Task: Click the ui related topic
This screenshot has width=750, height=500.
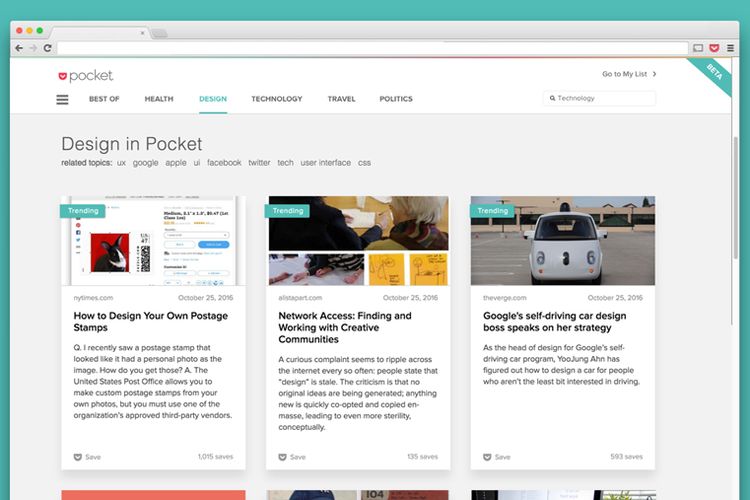Action: click(197, 163)
